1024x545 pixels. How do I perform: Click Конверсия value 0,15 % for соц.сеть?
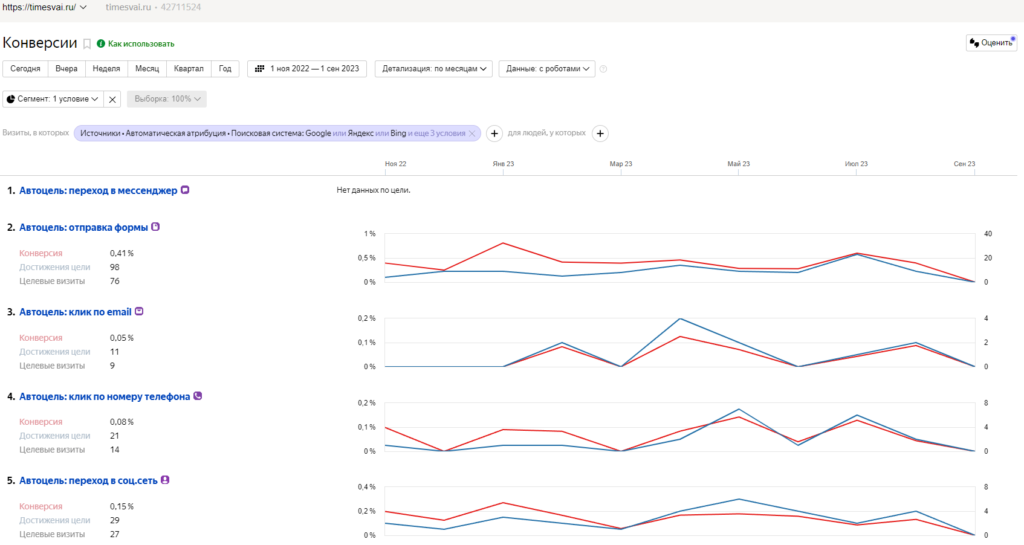coord(121,506)
